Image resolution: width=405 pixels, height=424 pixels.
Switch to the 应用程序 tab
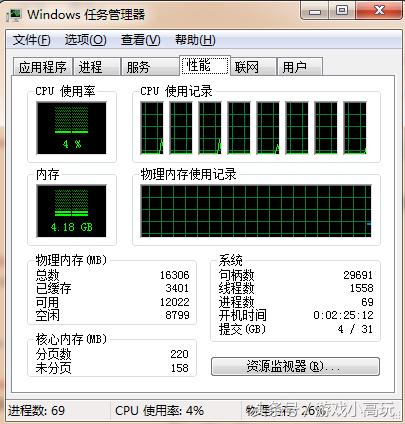tap(43, 67)
